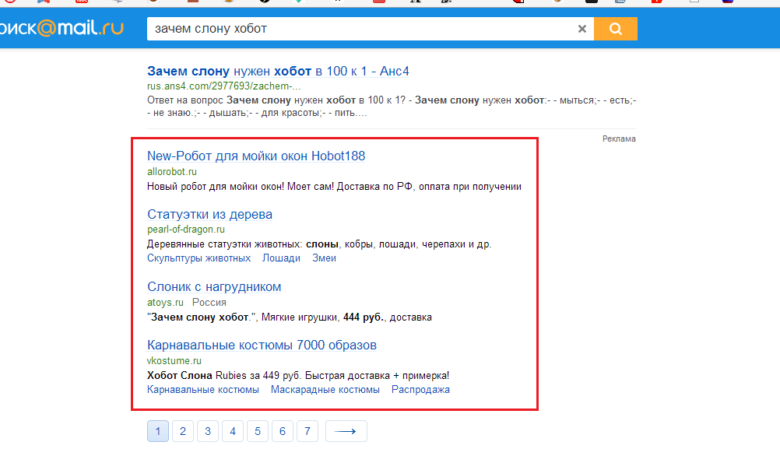Go to results page 3
This screenshot has height=470, width=780.
coord(207,431)
